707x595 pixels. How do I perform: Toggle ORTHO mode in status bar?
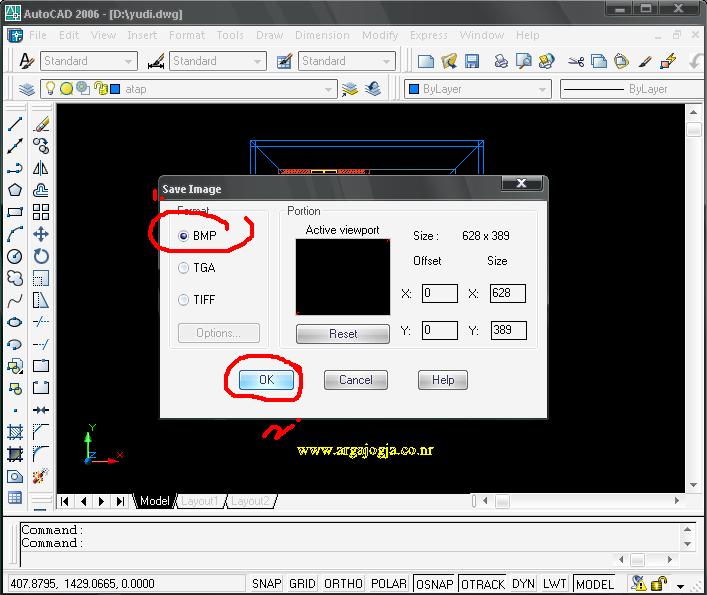click(343, 584)
